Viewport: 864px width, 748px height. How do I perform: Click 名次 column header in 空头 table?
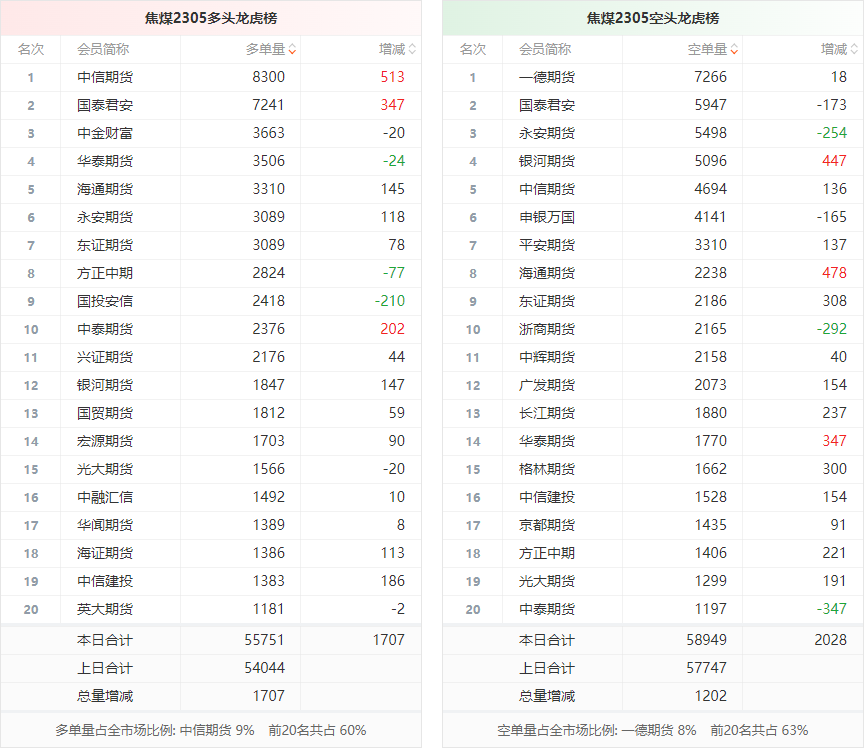pyautogui.click(x=472, y=49)
